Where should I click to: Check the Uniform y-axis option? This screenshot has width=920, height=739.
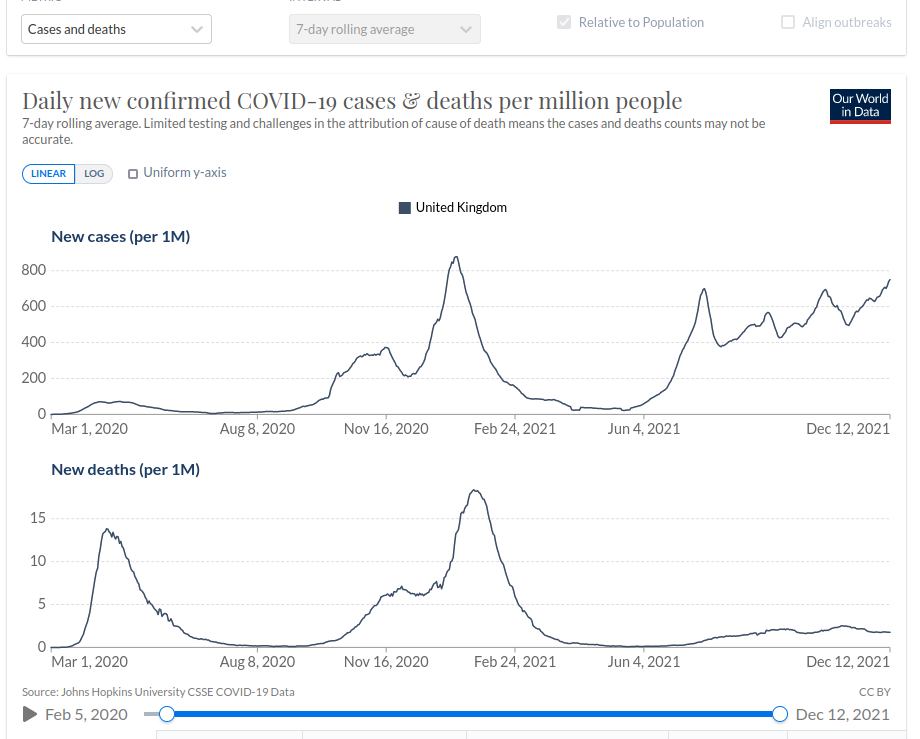click(133, 174)
